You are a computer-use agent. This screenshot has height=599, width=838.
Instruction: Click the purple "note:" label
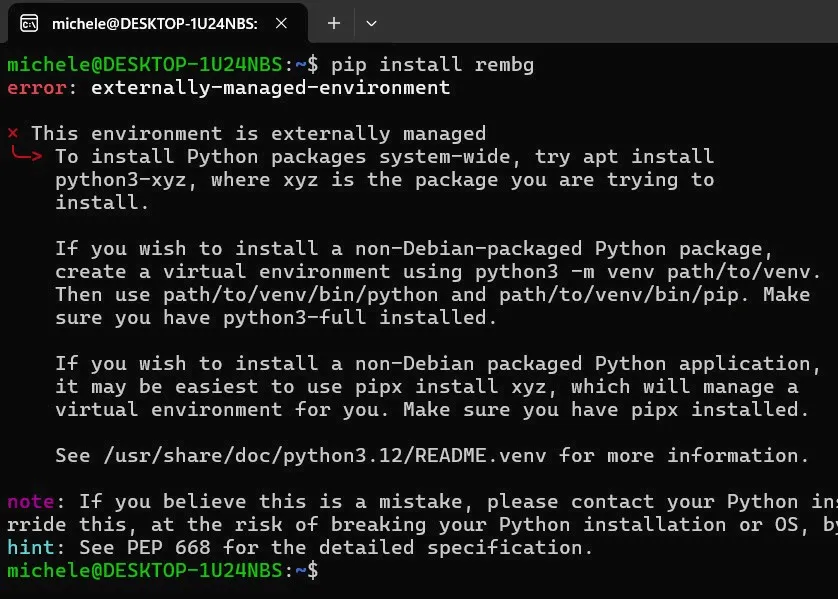point(31,501)
